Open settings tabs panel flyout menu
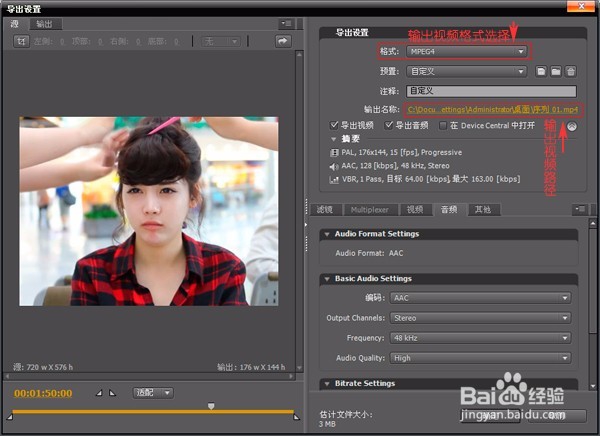 click(x=580, y=209)
